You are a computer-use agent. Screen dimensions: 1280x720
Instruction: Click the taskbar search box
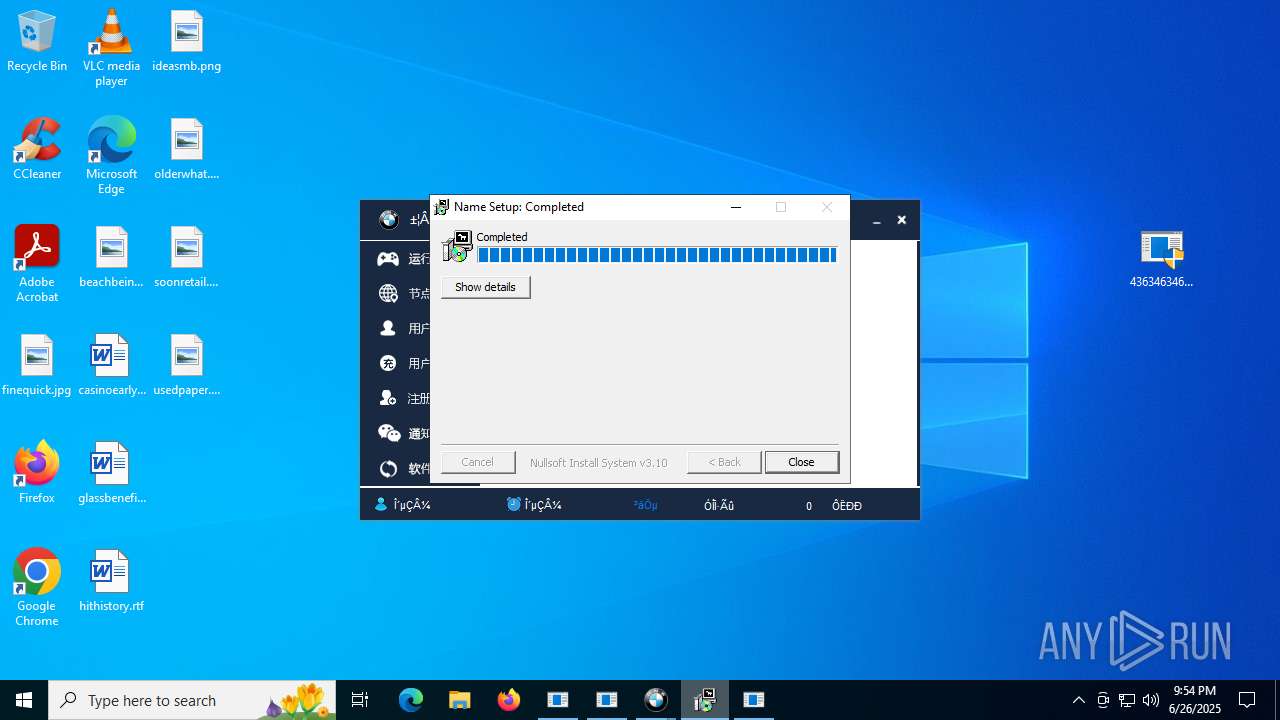(x=192, y=700)
